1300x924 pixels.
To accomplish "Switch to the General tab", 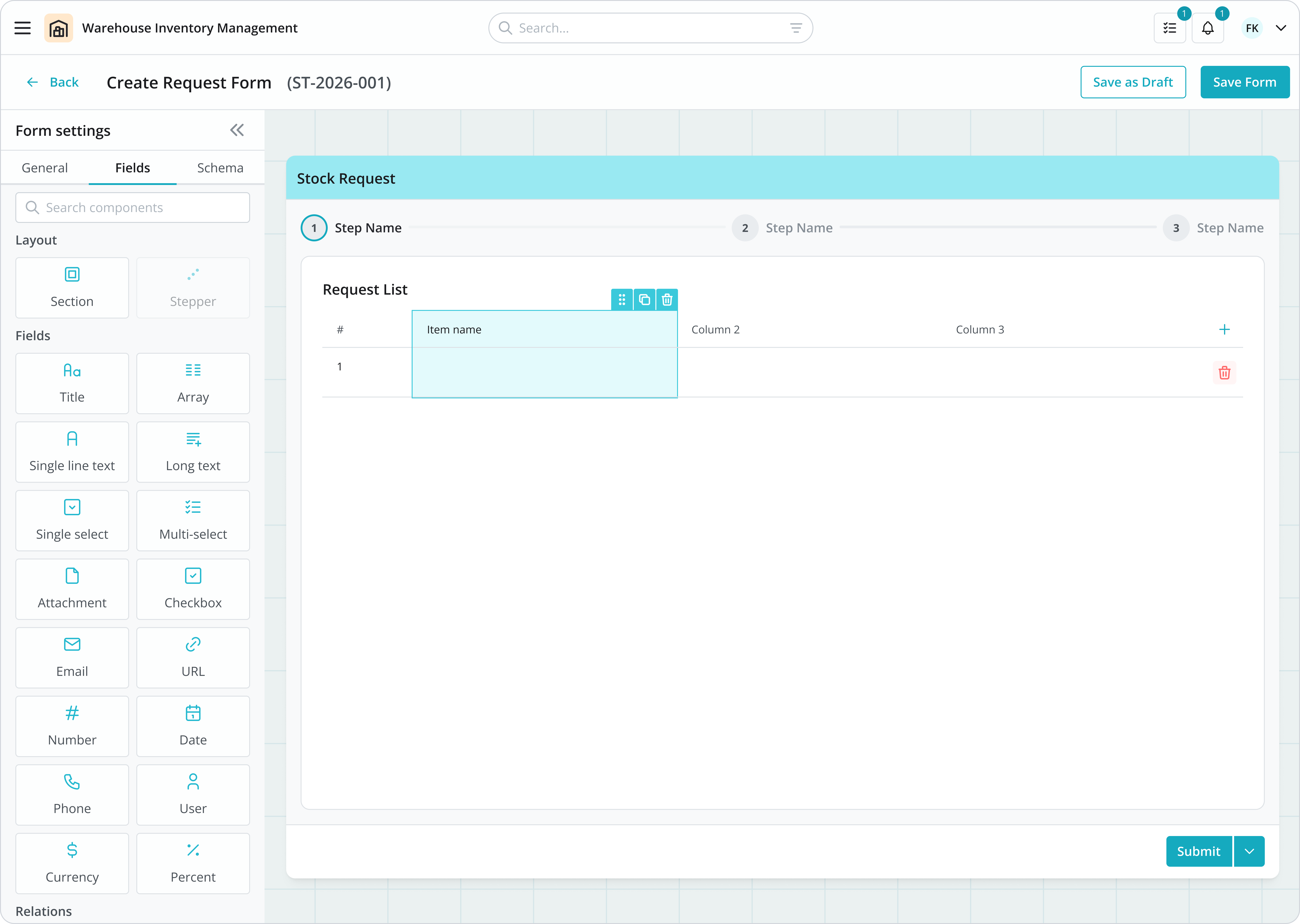I will coord(44,168).
